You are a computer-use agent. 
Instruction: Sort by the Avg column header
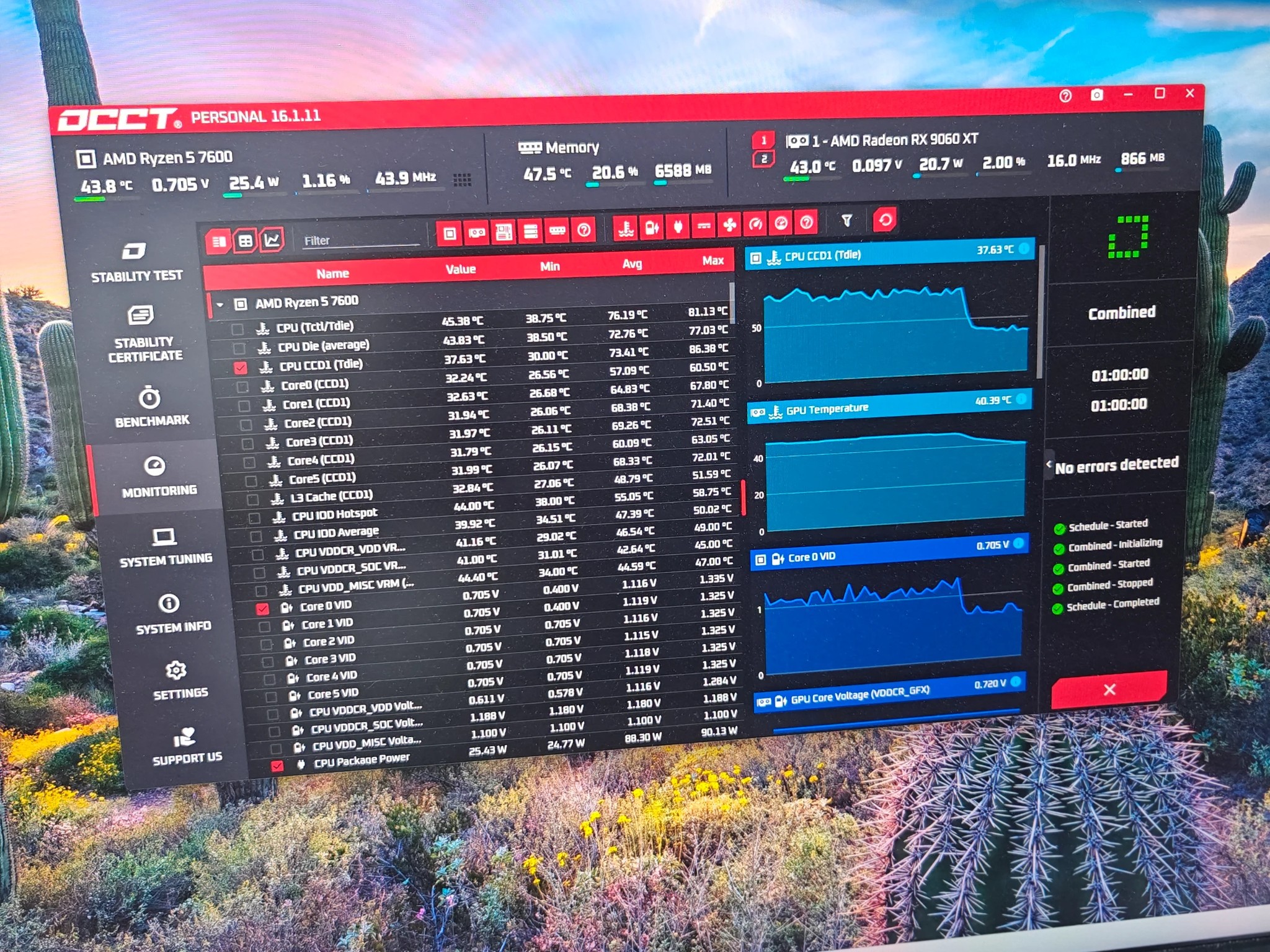coord(632,263)
